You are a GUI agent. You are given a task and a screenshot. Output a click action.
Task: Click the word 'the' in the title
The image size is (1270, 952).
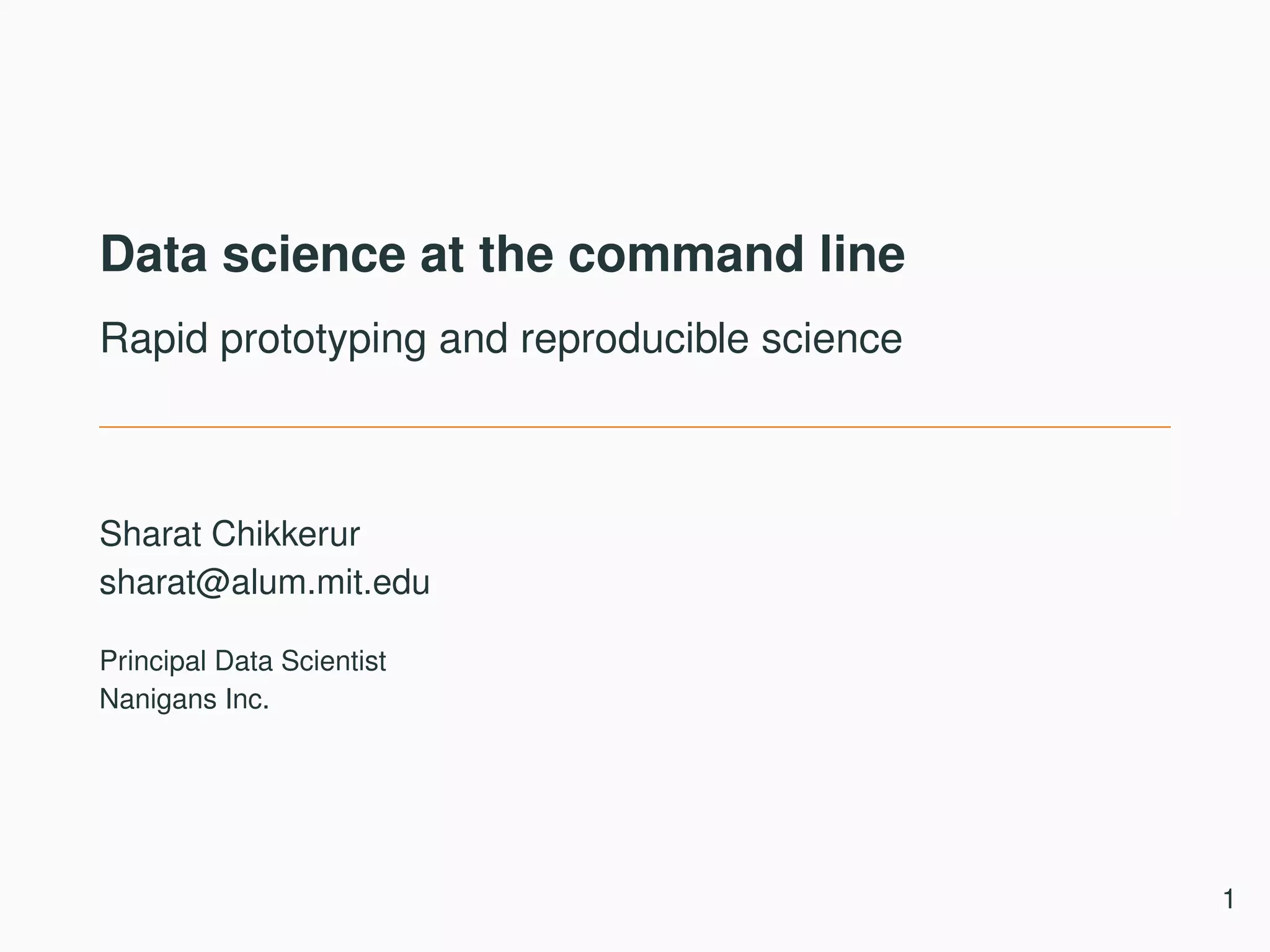coord(516,254)
